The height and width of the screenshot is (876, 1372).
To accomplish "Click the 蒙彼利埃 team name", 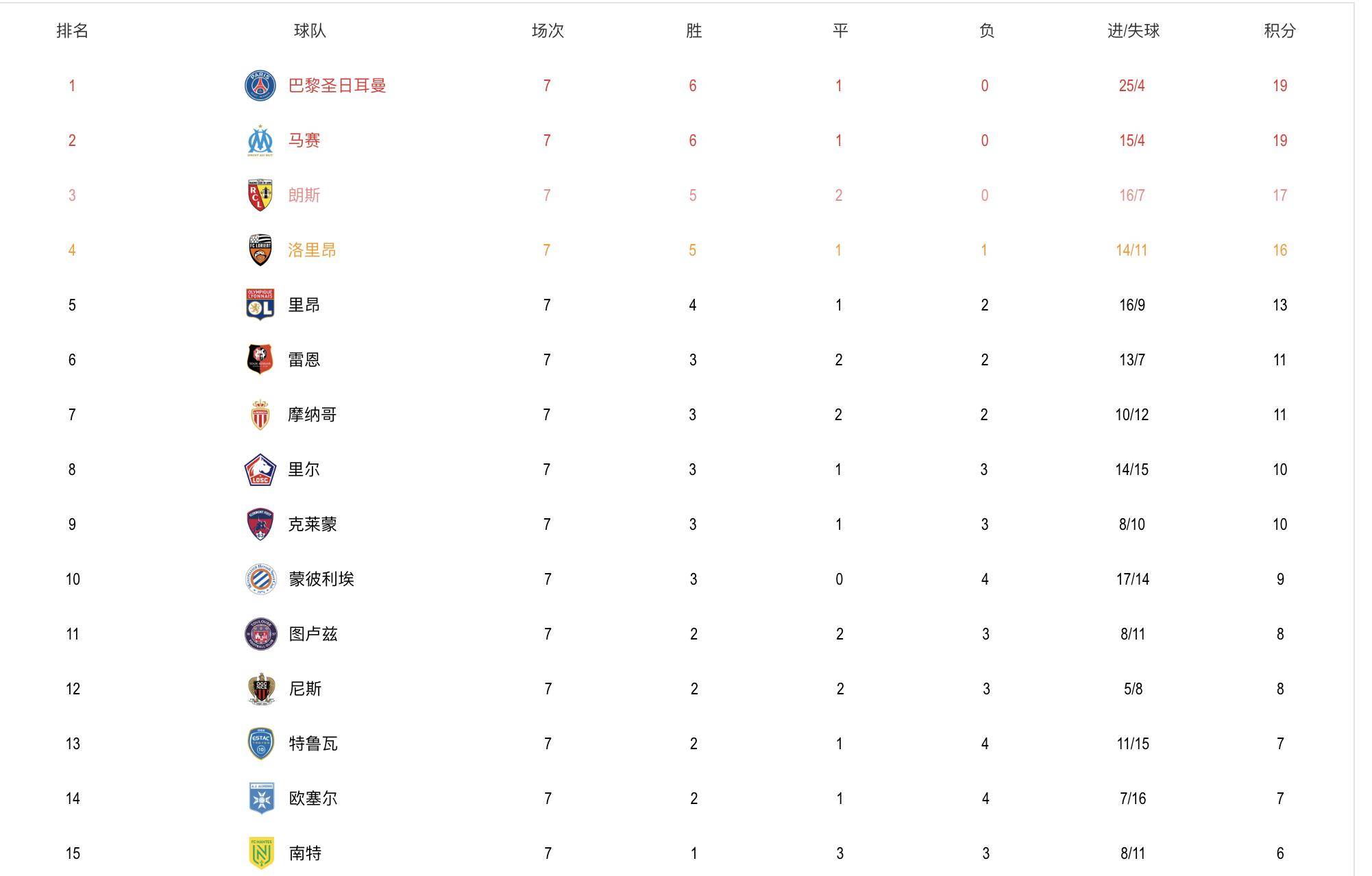I will pos(321,579).
